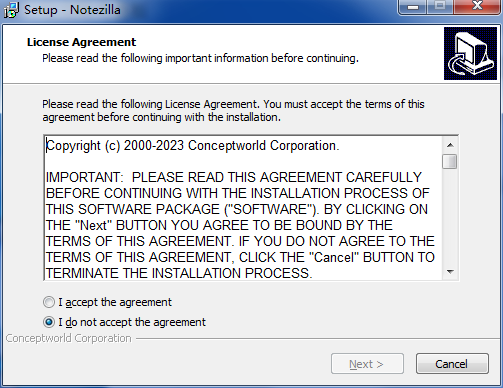Close the Setup window with X
This screenshot has width=503, height=388.
click(x=477, y=7)
